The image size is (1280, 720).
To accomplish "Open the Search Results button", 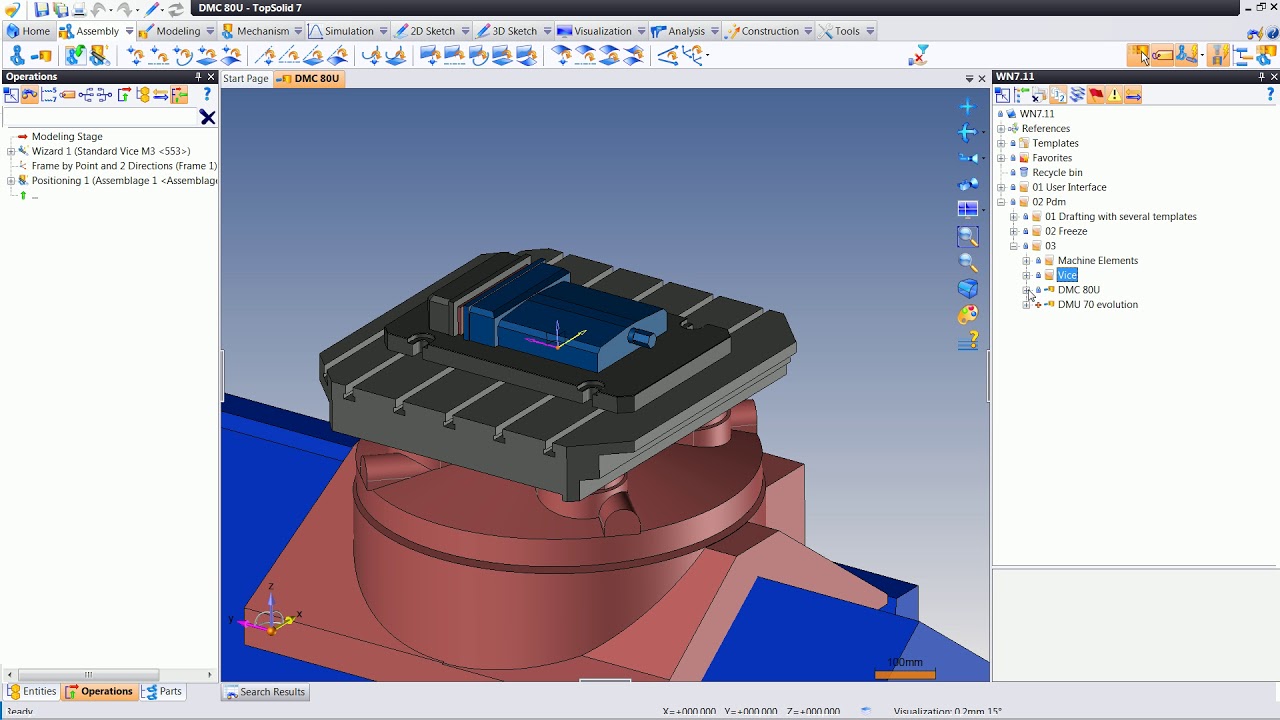I will coord(265,692).
